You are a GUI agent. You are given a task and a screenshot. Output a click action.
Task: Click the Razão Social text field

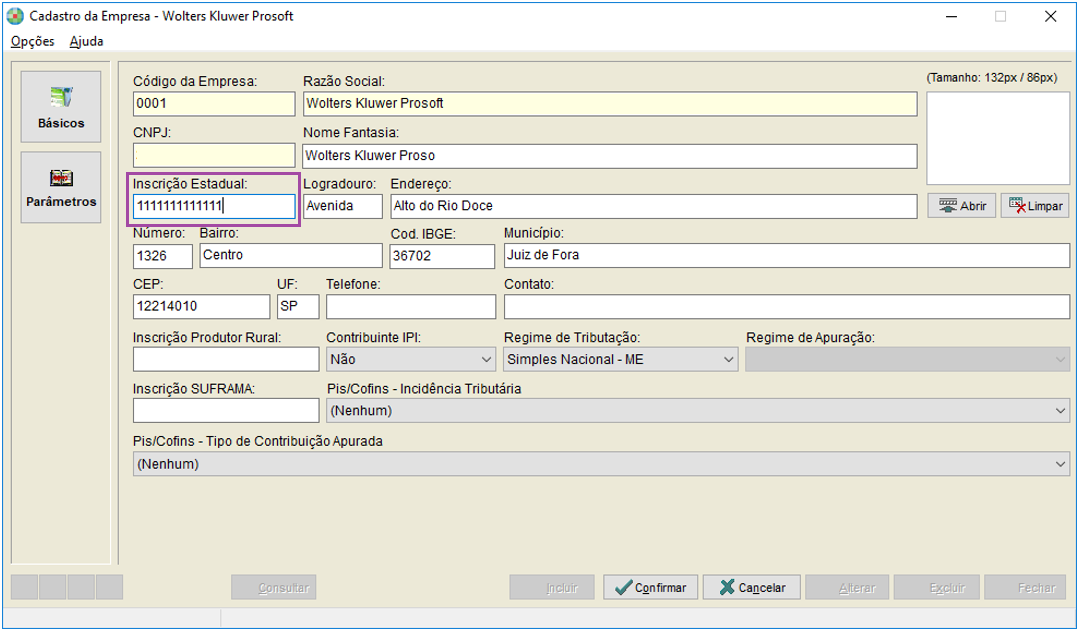click(609, 103)
